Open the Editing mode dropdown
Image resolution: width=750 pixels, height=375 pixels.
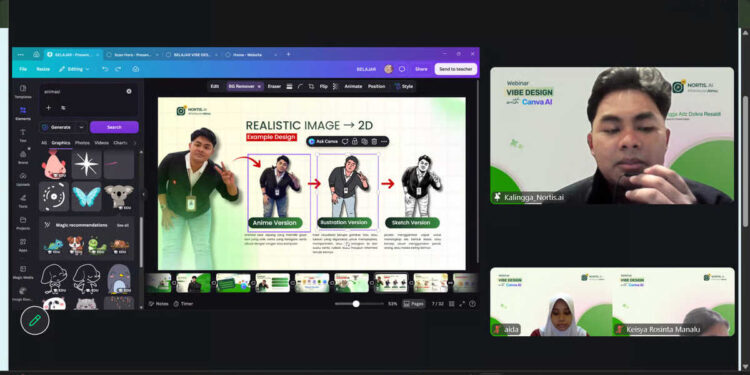click(74, 69)
